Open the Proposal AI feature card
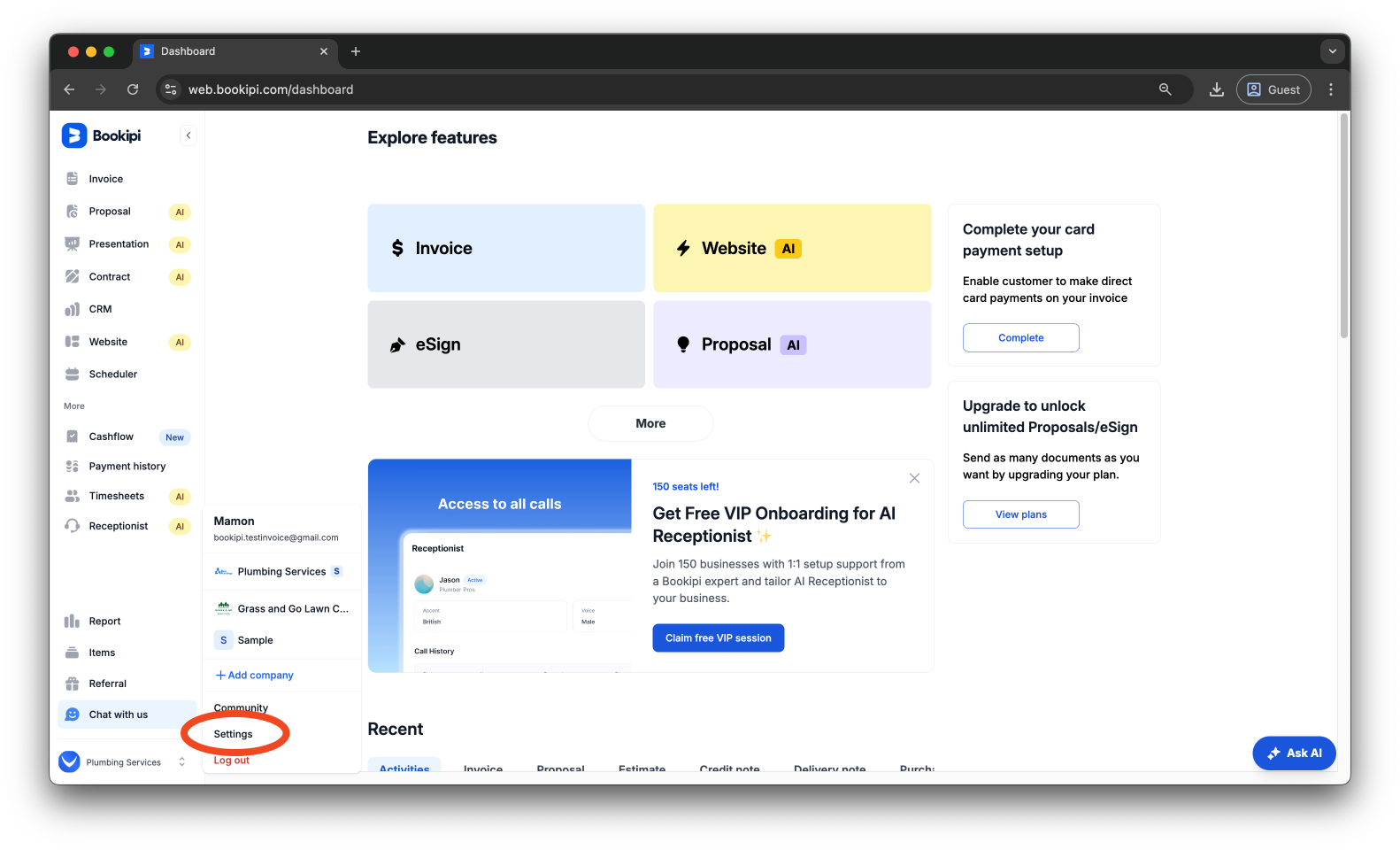1400x850 pixels. point(792,344)
